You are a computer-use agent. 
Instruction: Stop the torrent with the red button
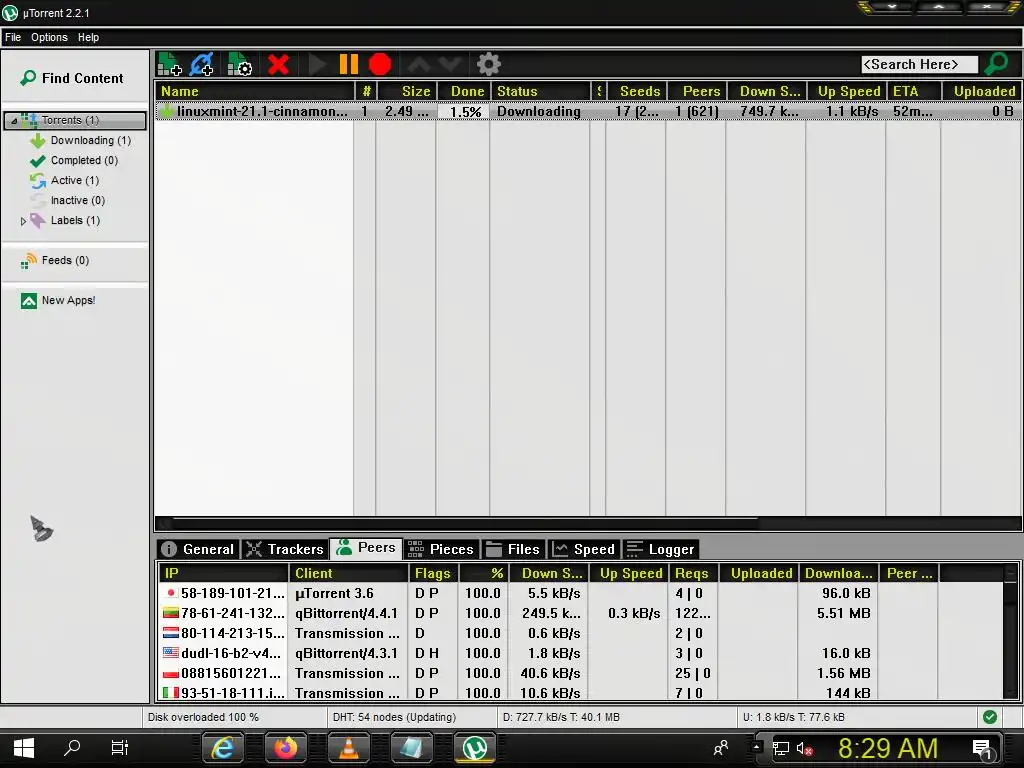coord(380,64)
